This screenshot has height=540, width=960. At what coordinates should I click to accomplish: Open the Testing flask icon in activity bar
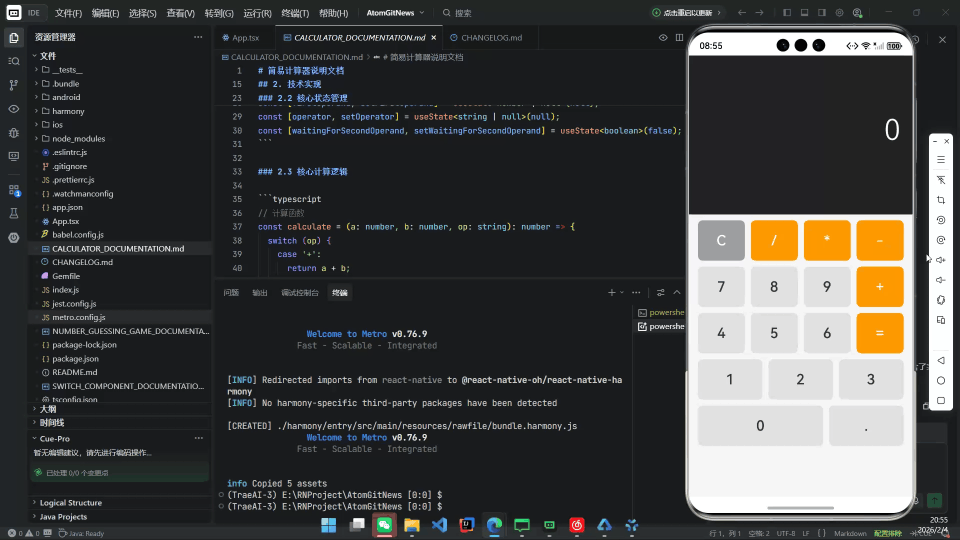(13, 214)
